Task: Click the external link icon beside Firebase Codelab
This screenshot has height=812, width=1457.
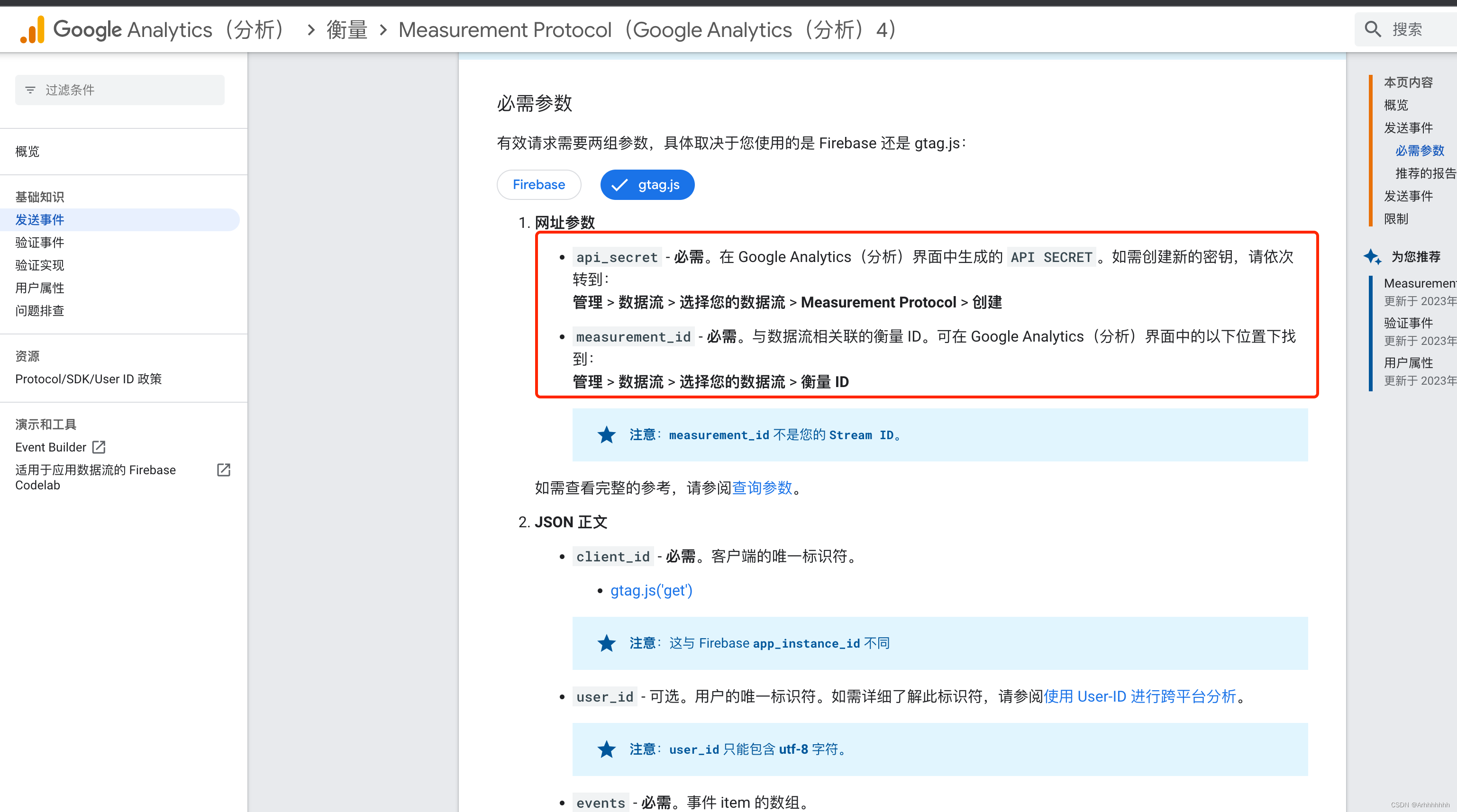Action: (224, 470)
